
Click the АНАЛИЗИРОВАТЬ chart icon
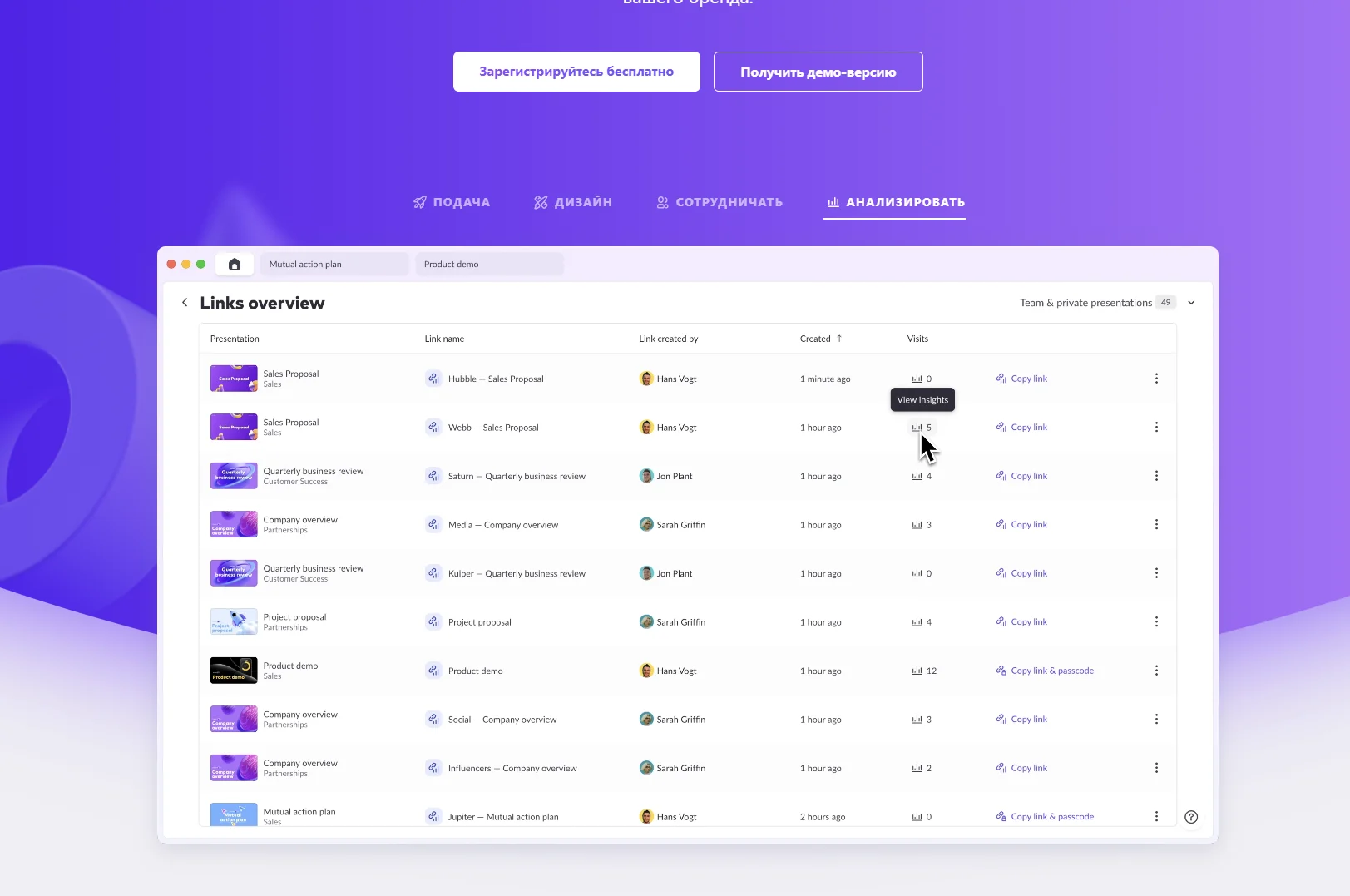832,201
